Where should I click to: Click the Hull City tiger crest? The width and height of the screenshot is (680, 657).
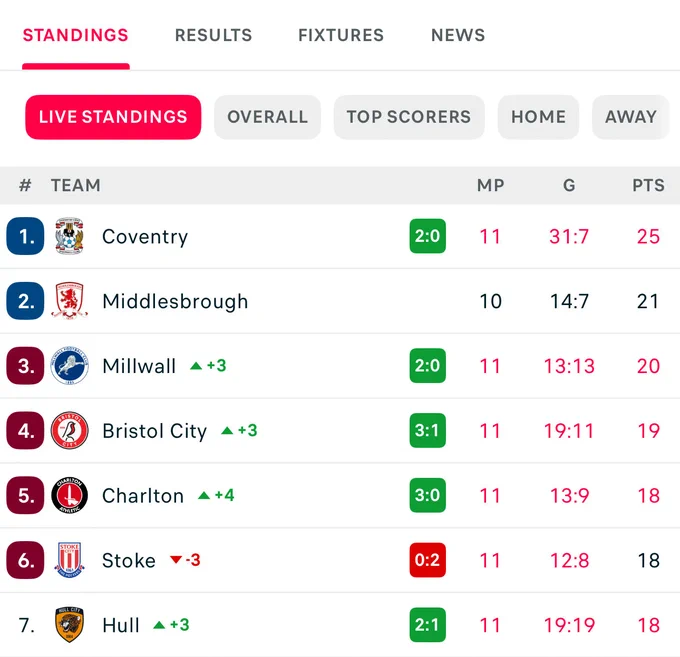click(x=69, y=625)
